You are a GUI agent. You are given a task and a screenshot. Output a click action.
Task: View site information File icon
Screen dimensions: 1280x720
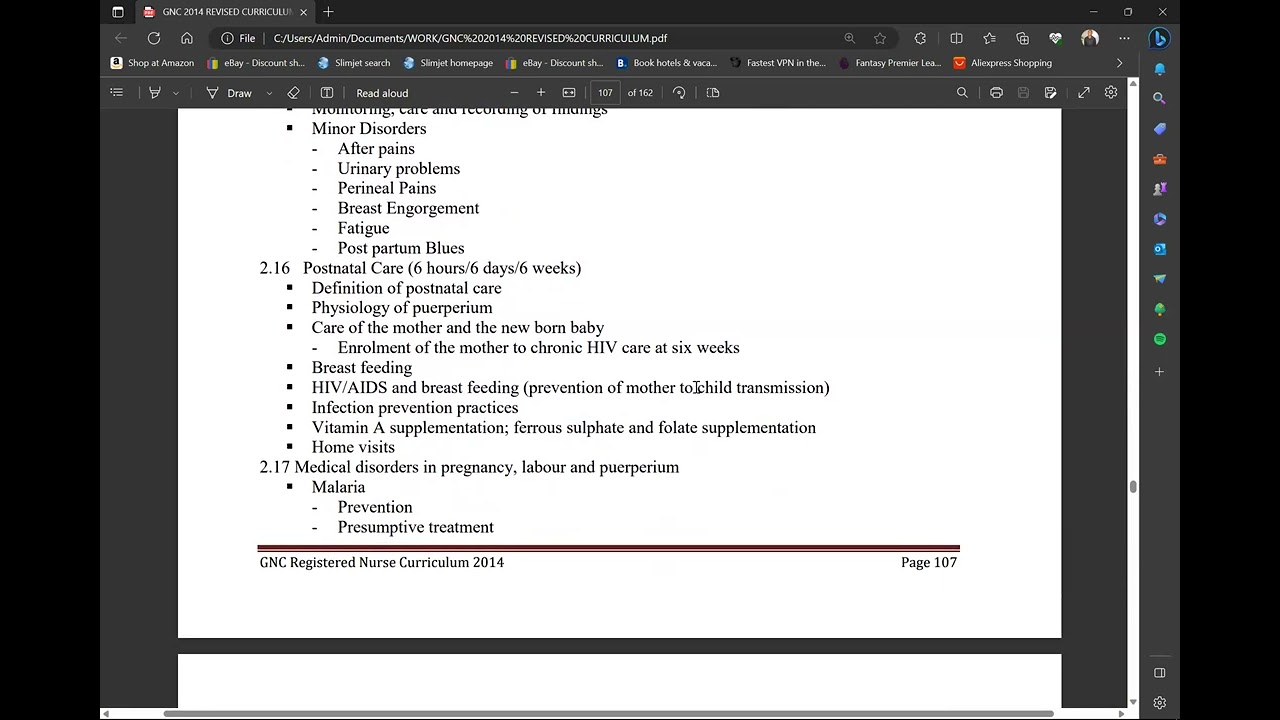pos(239,38)
